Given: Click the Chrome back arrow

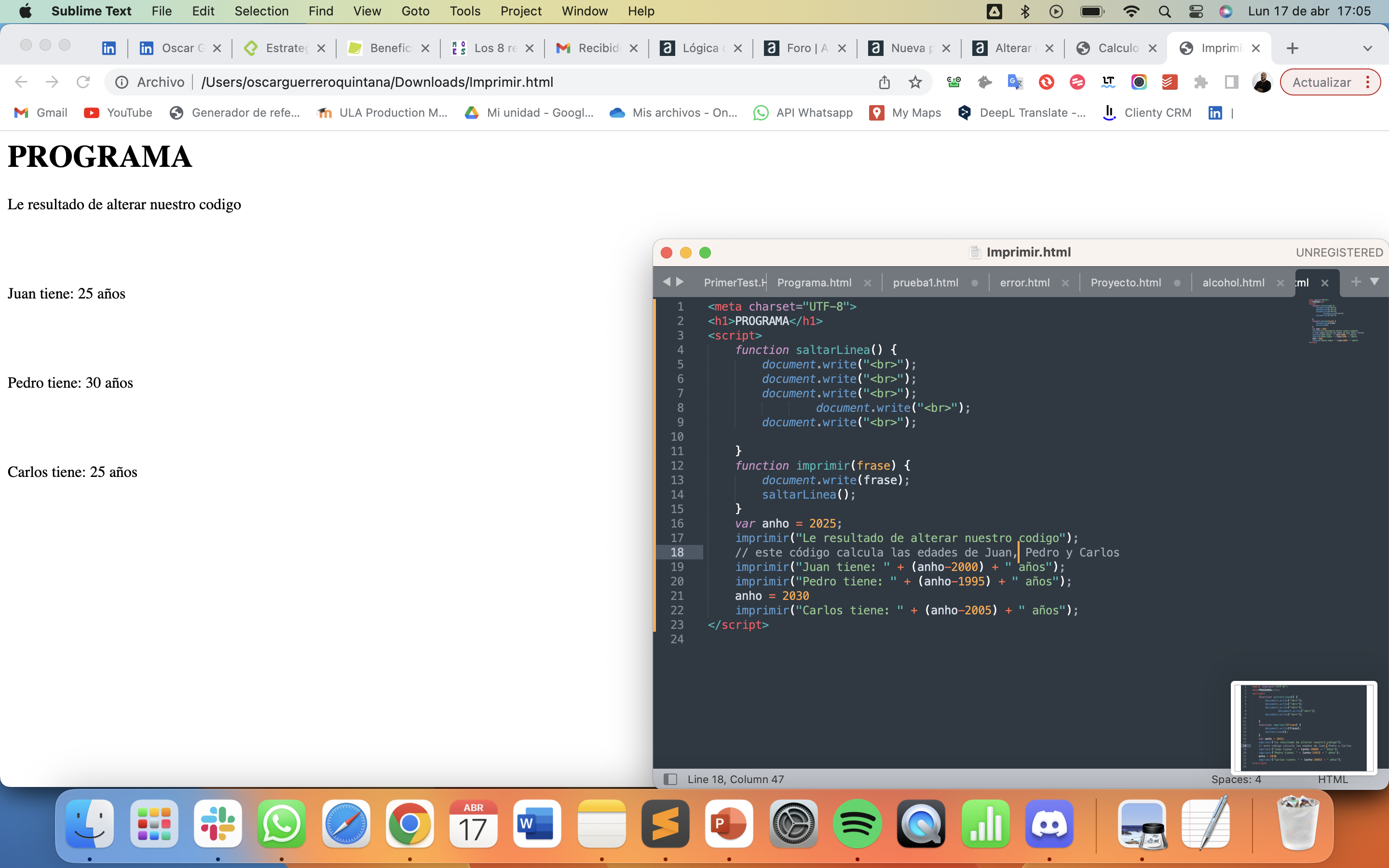Looking at the screenshot, I should click(x=21, y=82).
